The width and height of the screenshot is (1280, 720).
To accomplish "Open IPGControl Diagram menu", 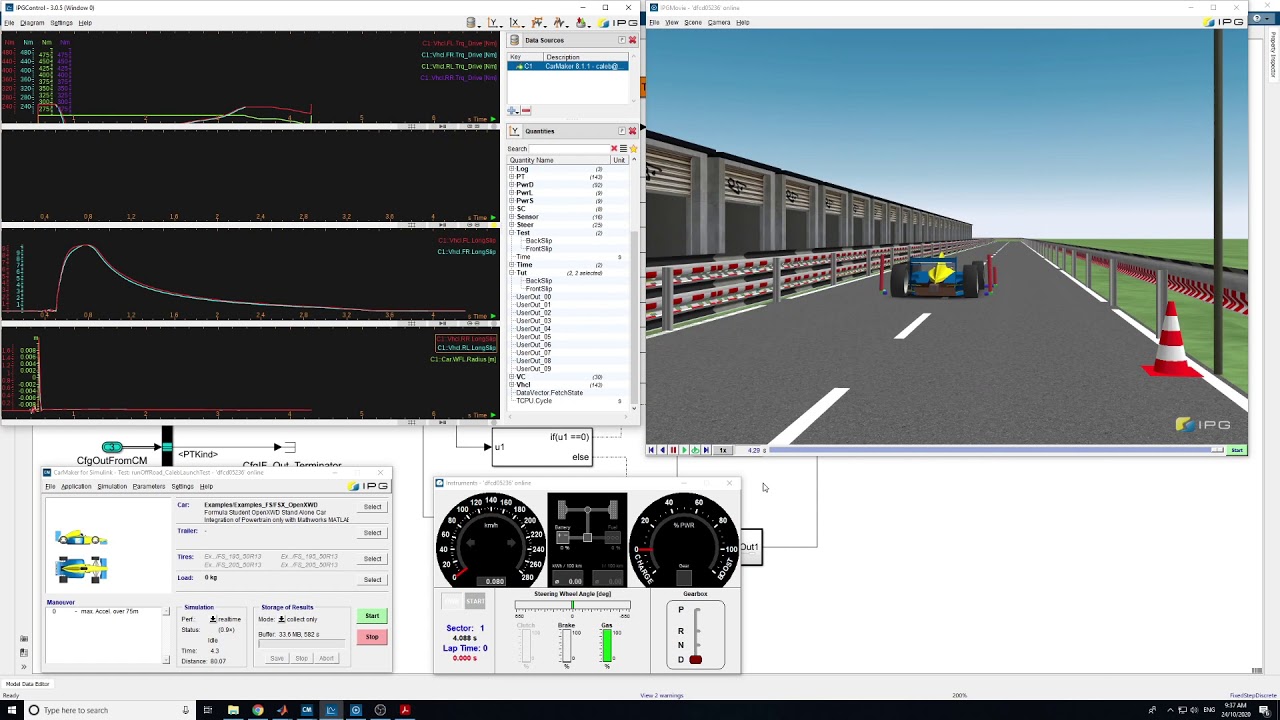I will [x=32, y=22].
